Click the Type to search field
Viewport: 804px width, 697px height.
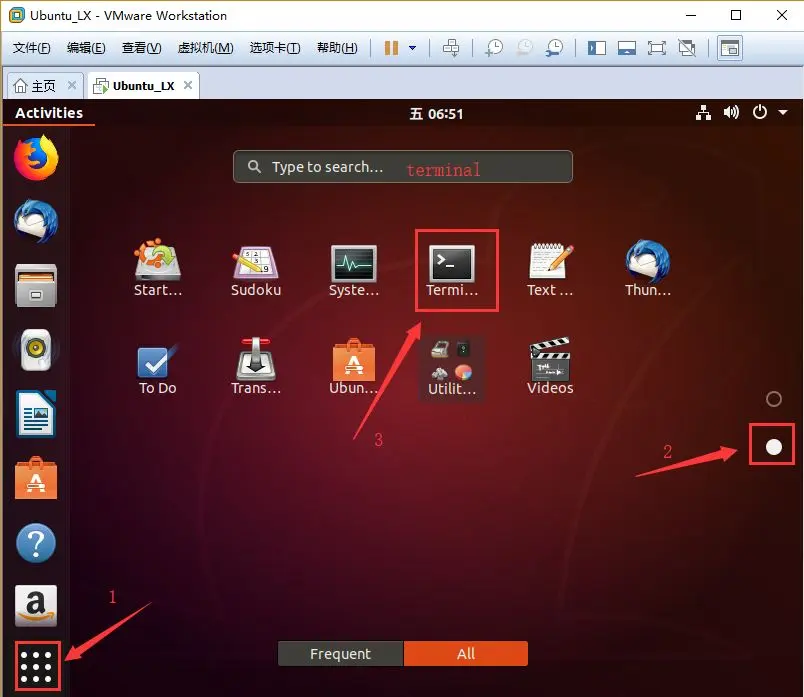pos(403,167)
